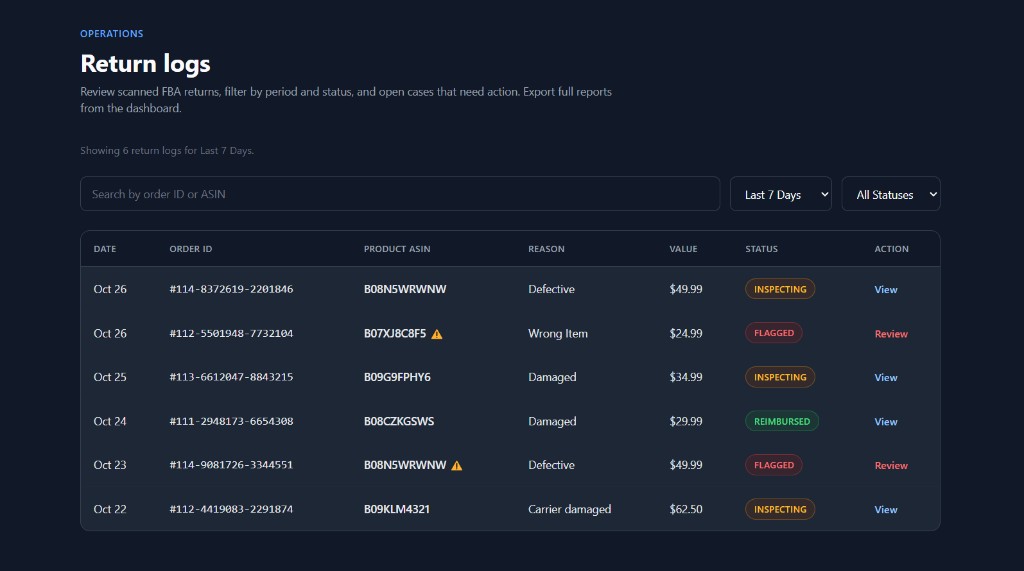This screenshot has height=571, width=1024.
Task: Open the All Statuses filter dropdown
Action: (891, 194)
